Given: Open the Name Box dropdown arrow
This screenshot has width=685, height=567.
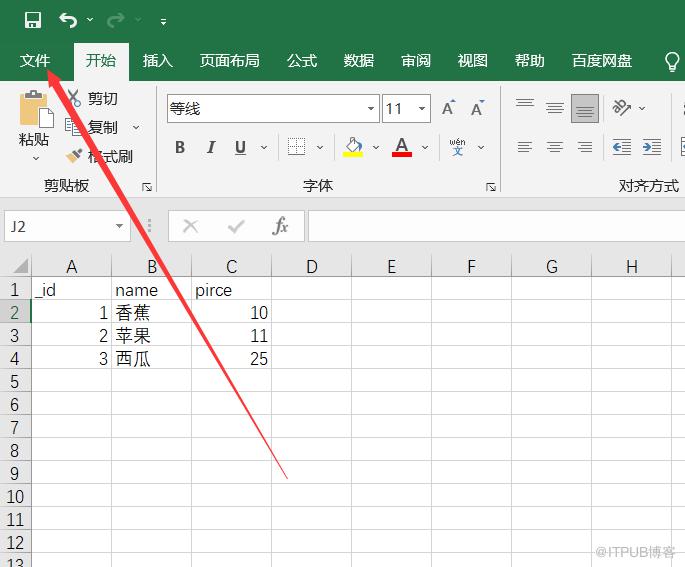Looking at the screenshot, I should [x=119, y=226].
